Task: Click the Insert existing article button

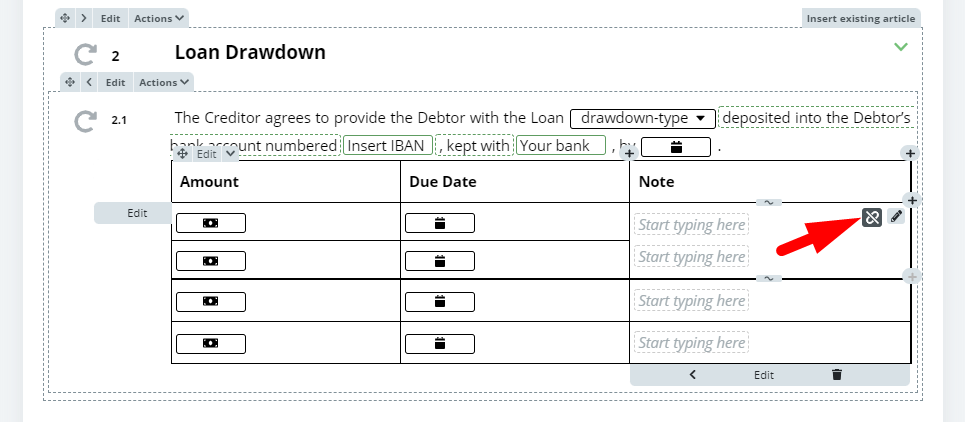Action: pyautogui.click(x=860, y=18)
